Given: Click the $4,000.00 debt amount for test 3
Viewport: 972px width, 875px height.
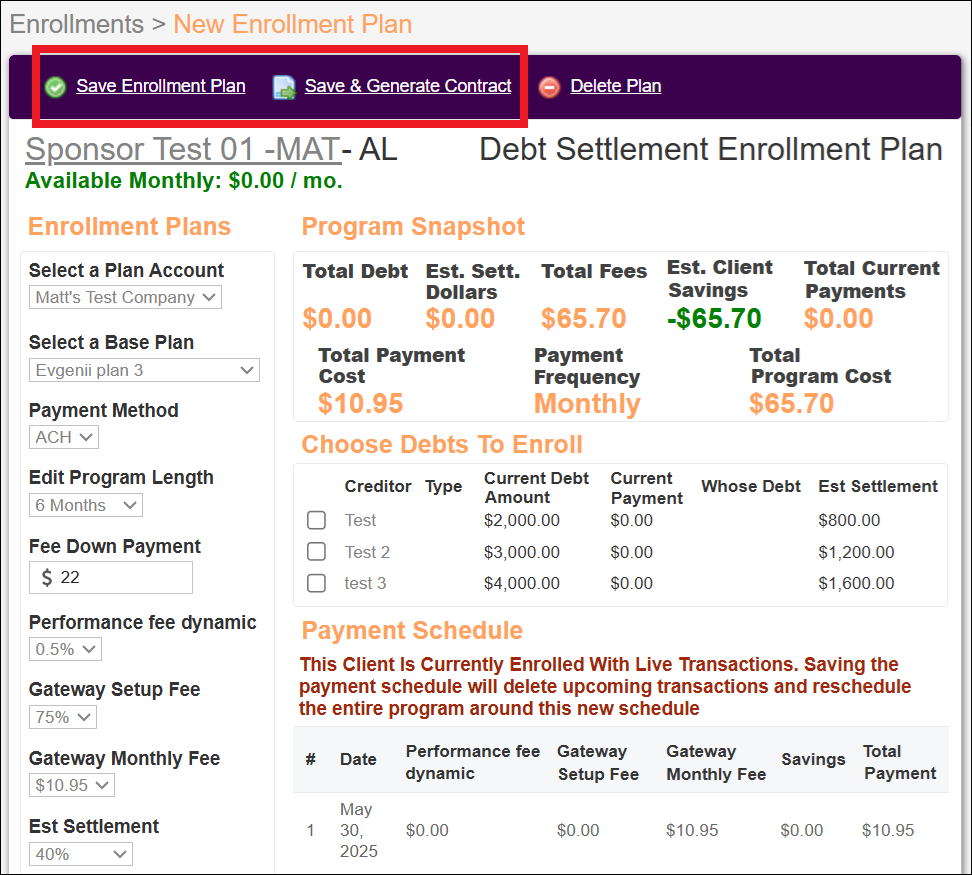Looking at the screenshot, I should [x=521, y=583].
